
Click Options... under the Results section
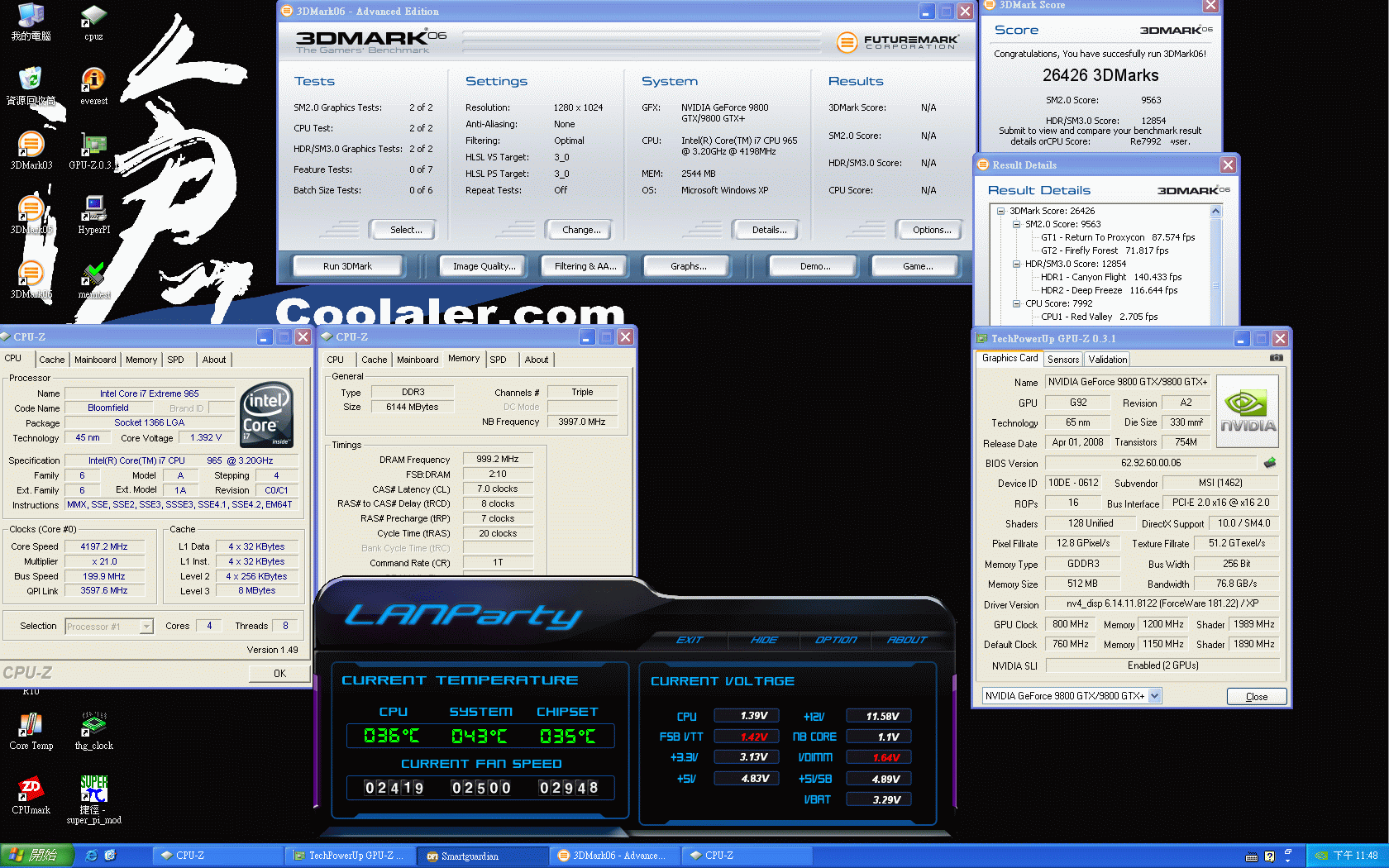tap(932, 230)
